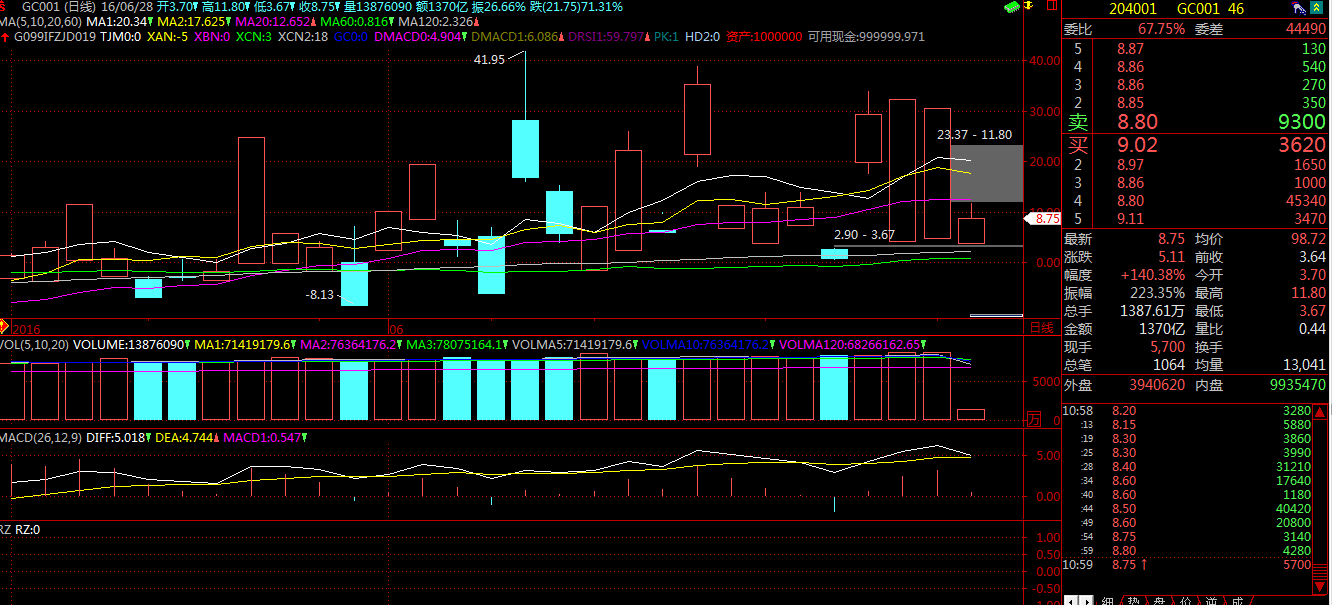Click the arrow after DMACD0:4.904
The width and height of the screenshot is (1332, 605).
[466, 37]
